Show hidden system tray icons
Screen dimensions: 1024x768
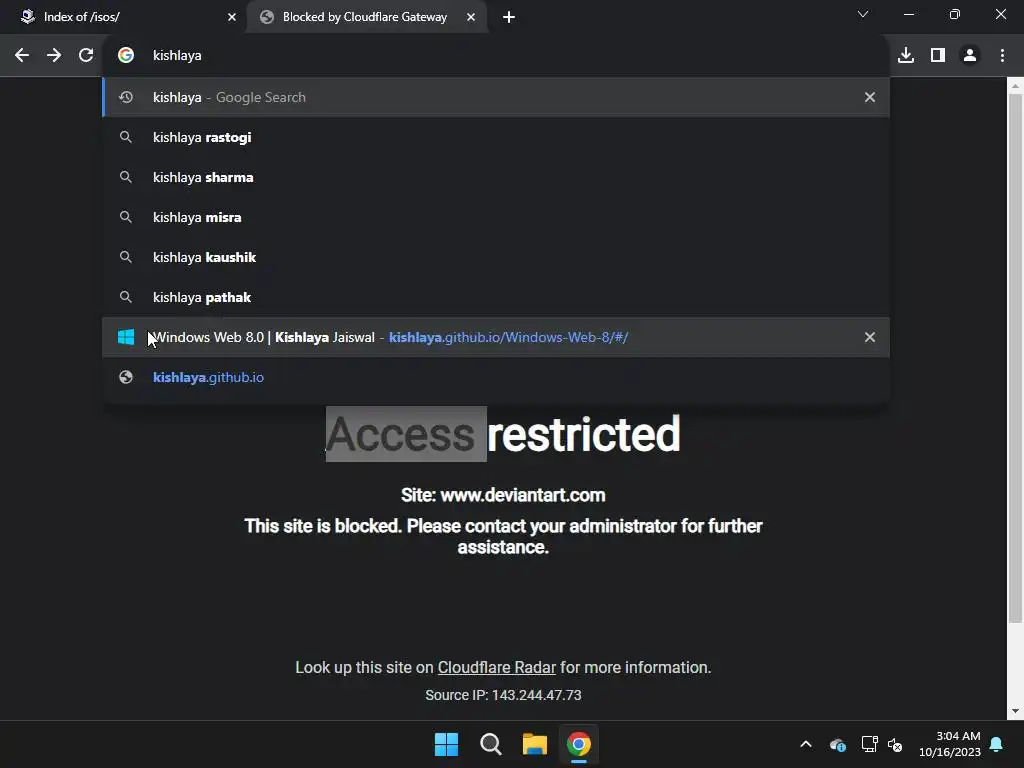[x=806, y=744]
